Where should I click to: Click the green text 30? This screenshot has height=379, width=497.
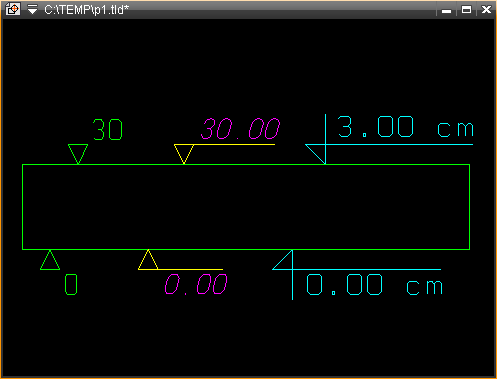(108, 129)
